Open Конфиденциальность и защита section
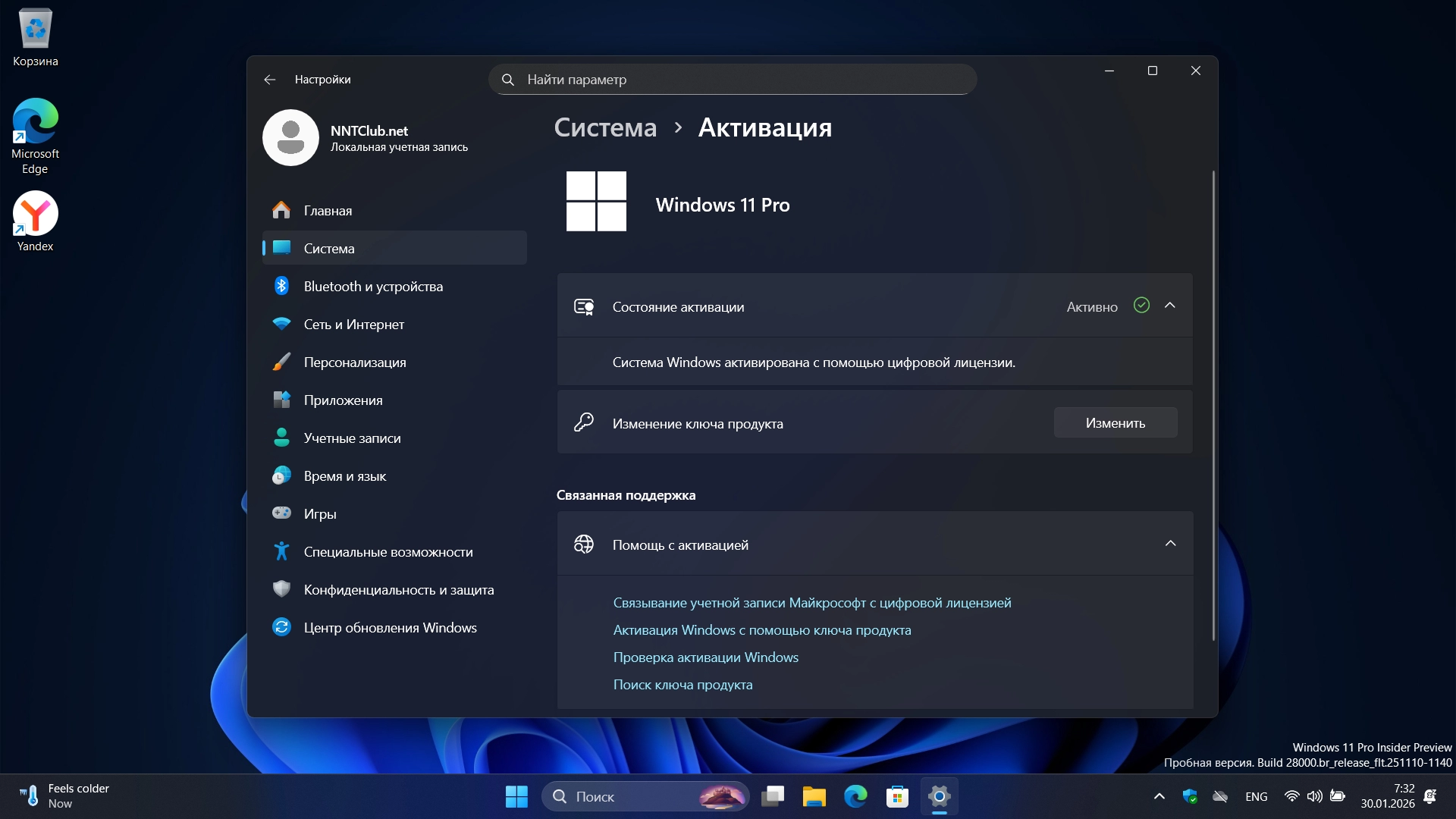Image resolution: width=1456 pixels, height=819 pixels. (x=398, y=590)
